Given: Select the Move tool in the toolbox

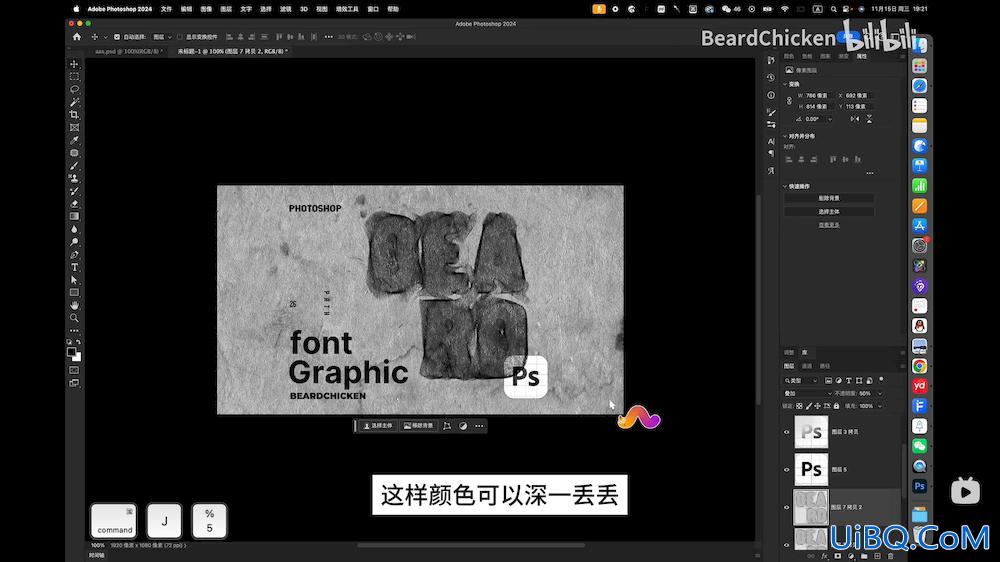Looking at the screenshot, I should pos(74,64).
